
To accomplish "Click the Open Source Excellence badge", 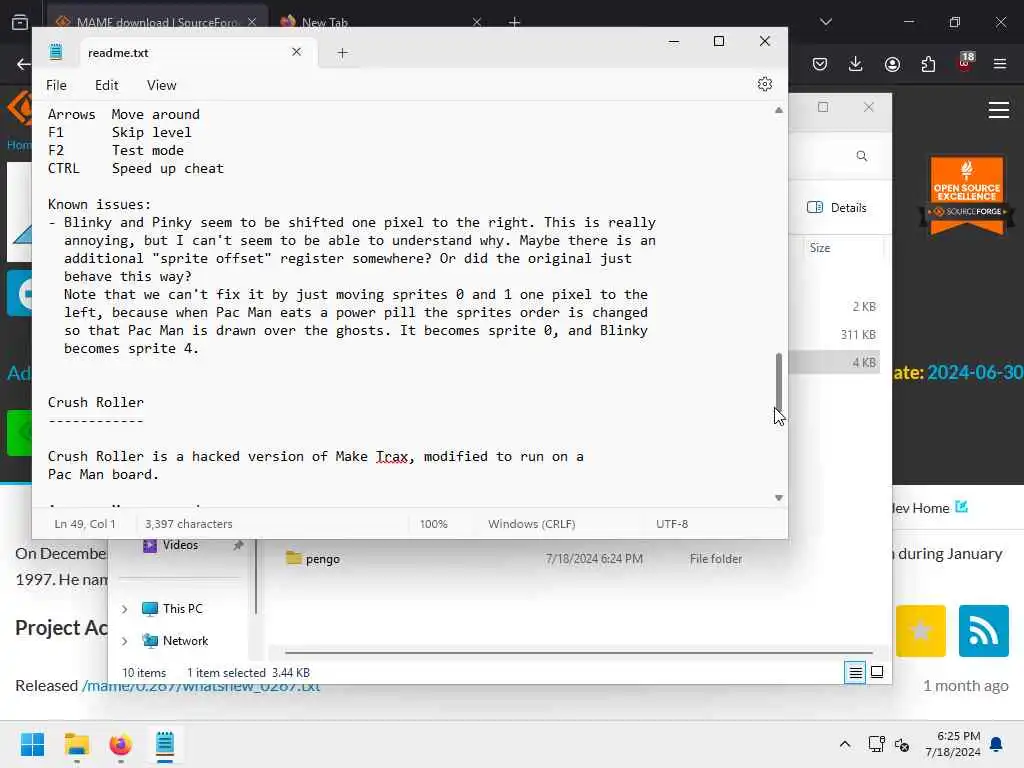I will click(x=967, y=194).
